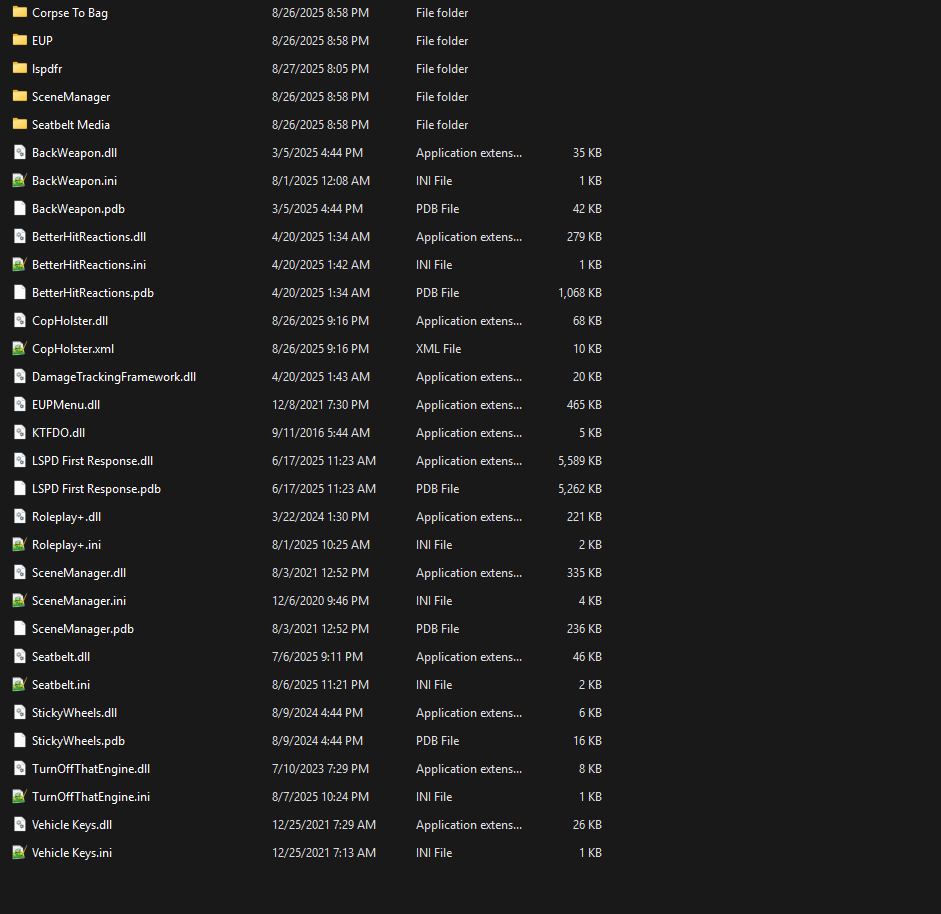941x914 pixels.
Task: Select the BetterHitReactions.pdb file icon
Action: tap(20, 292)
